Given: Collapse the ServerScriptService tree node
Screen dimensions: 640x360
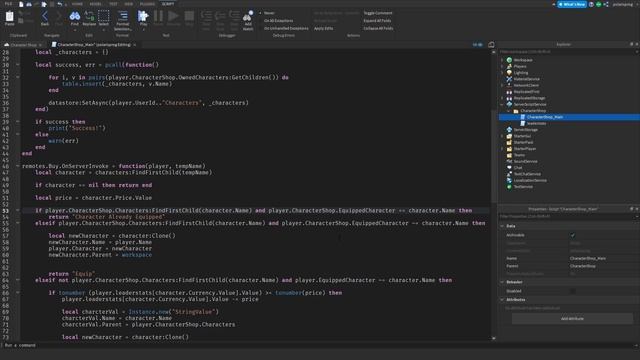Looking at the screenshot, I should pos(502,104).
